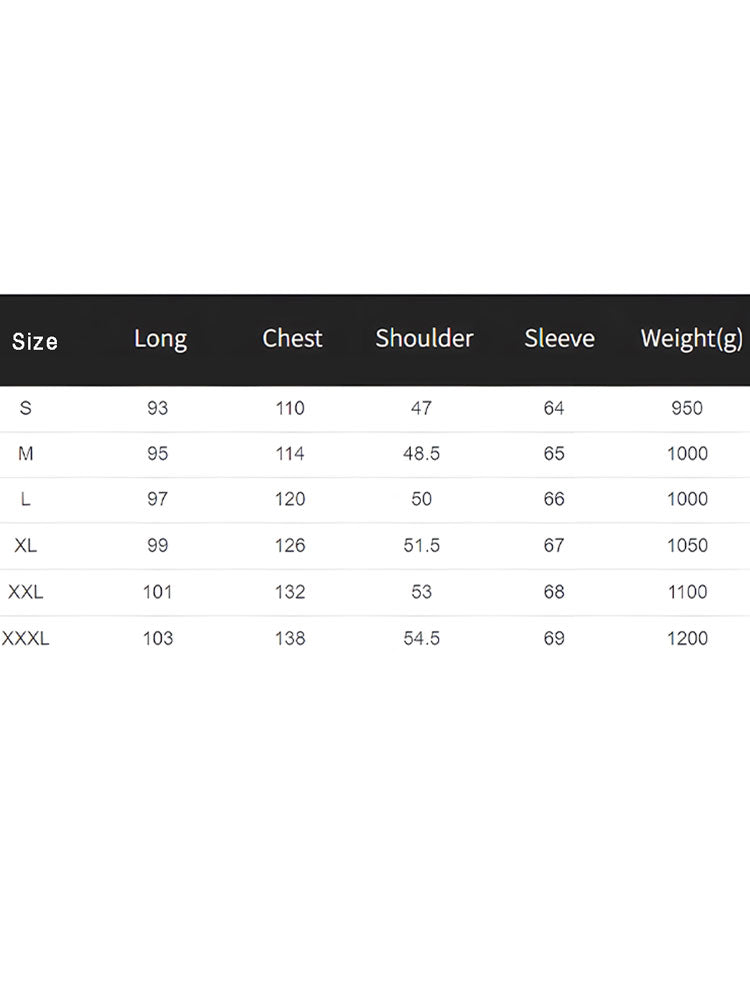
Task: Click chest value 110 in S row
Action: [290, 408]
